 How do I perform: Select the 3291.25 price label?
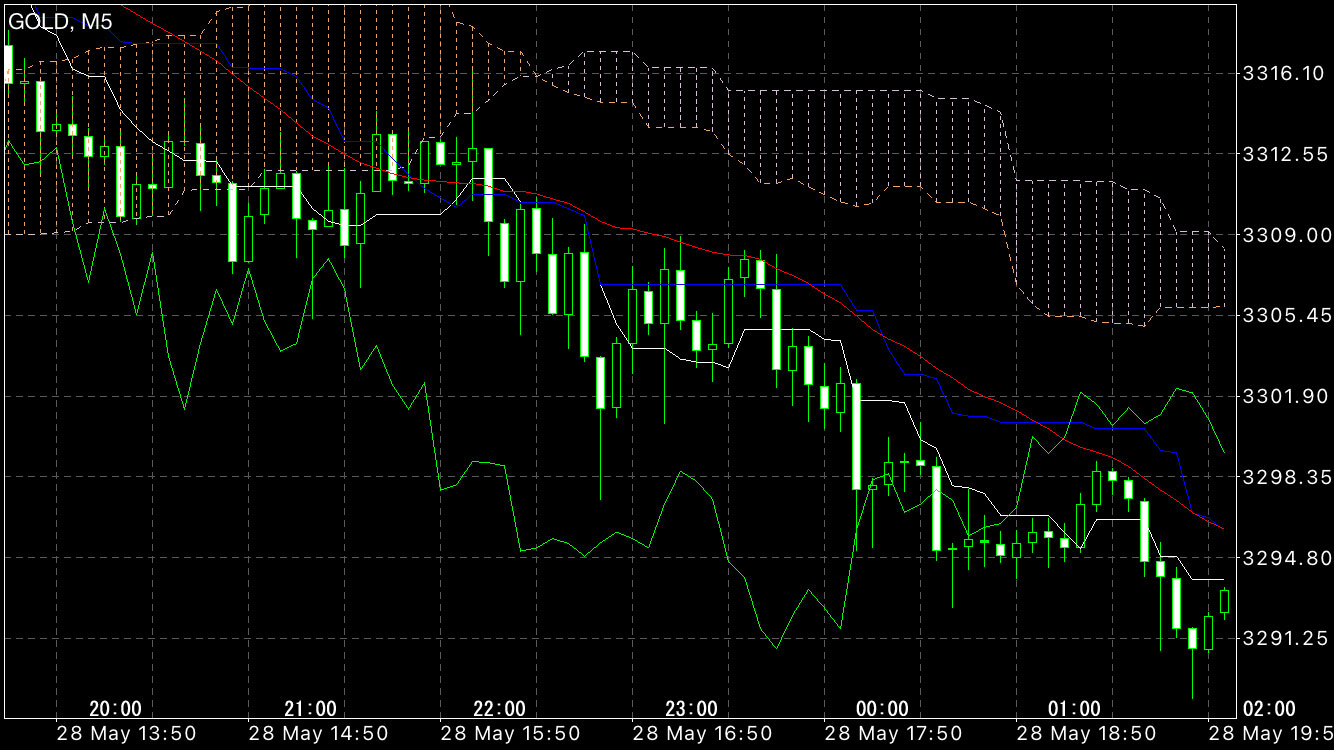point(1284,638)
